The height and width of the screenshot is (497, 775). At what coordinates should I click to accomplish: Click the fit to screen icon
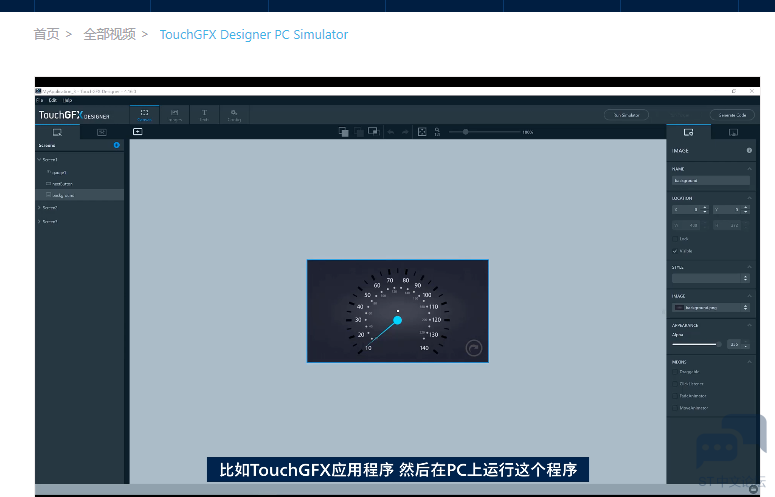[422, 132]
